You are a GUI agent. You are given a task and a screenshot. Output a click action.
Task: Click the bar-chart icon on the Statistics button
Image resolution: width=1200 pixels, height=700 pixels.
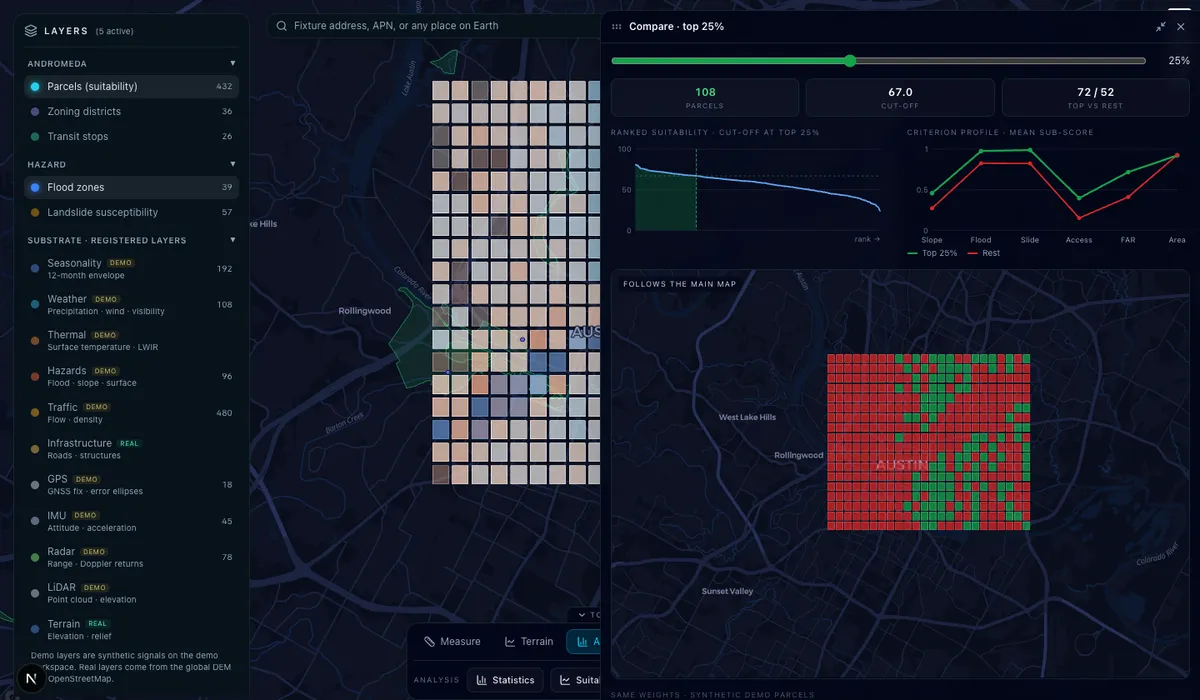coord(482,680)
